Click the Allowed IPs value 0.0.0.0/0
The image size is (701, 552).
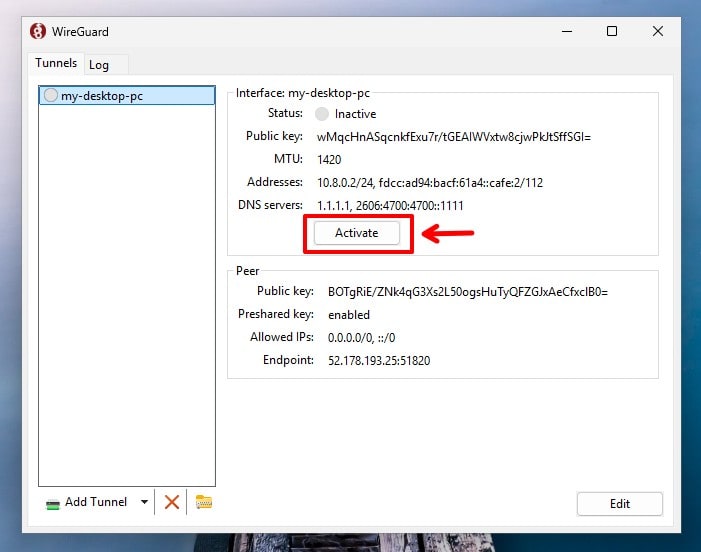(x=350, y=338)
